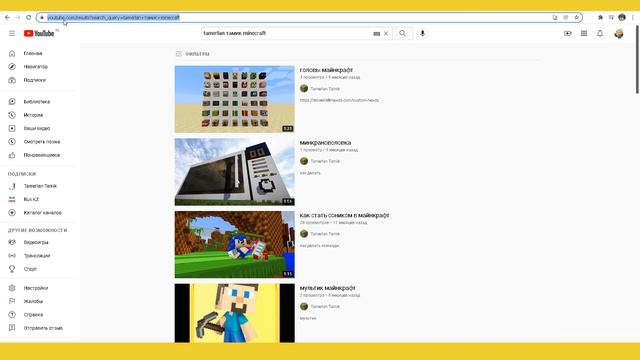Click the page vertical scrollbar
Viewport: 640px width, 360px height.
tap(637, 60)
